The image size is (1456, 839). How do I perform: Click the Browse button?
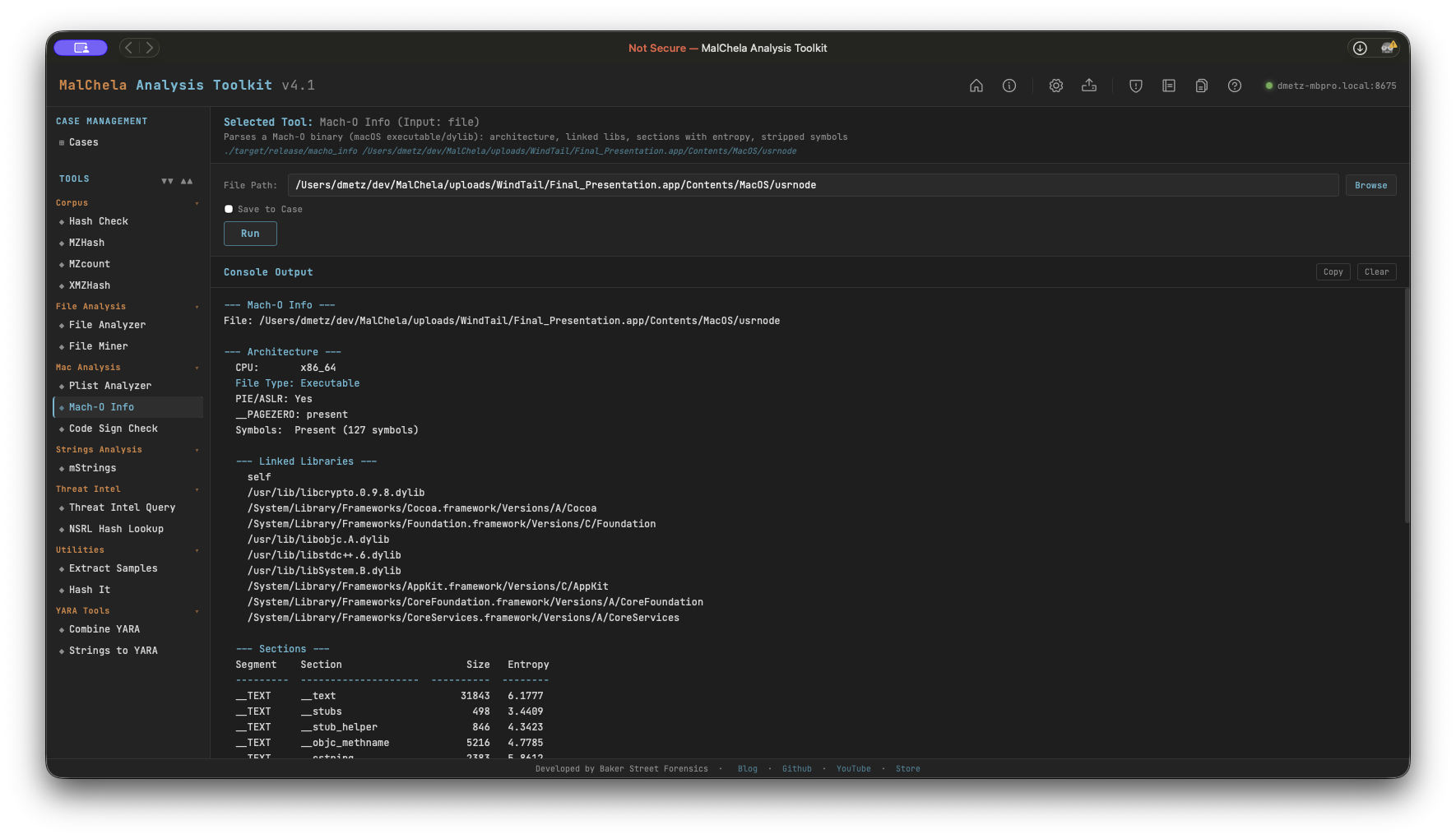1370,185
